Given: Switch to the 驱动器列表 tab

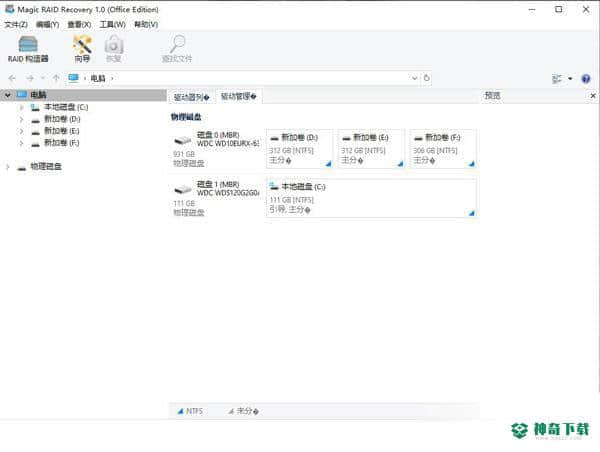Looking at the screenshot, I should coord(191,97).
